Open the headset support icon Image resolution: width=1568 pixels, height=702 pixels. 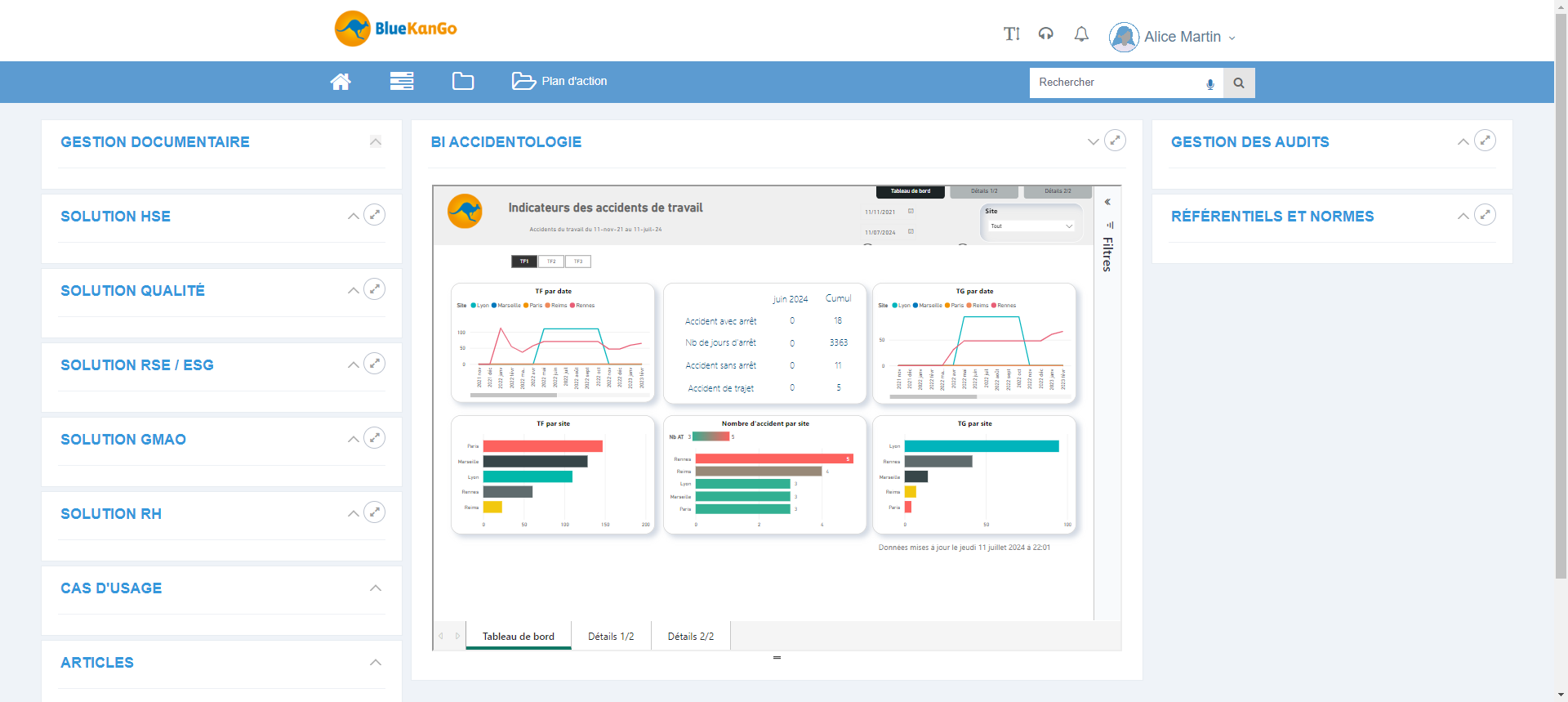(1046, 34)
